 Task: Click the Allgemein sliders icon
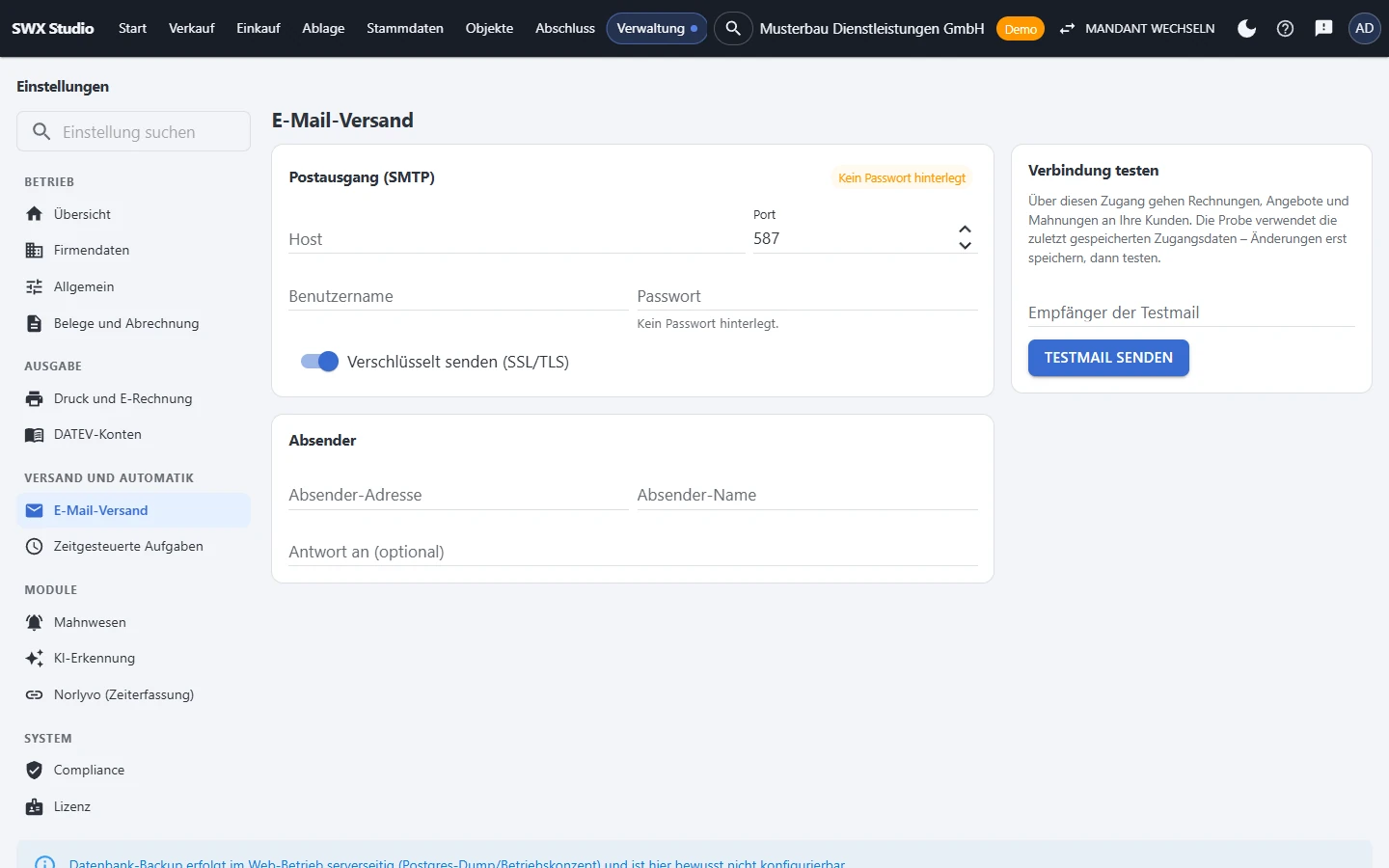point(35,286)
